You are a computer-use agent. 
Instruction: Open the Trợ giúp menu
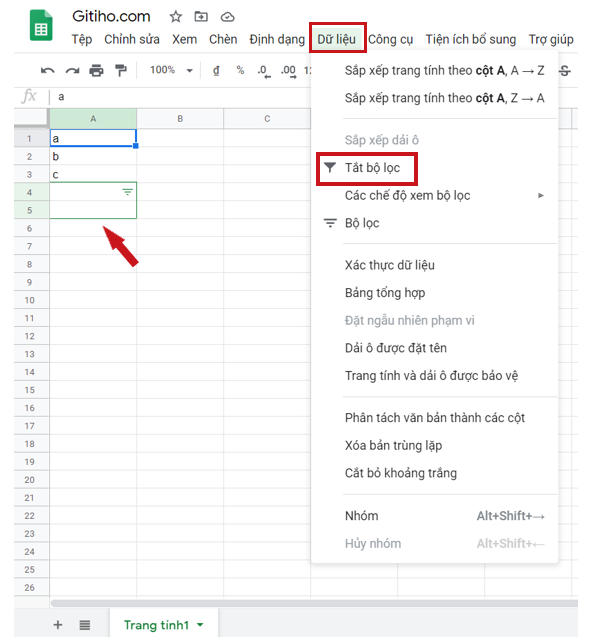click(x=551, y=39)
